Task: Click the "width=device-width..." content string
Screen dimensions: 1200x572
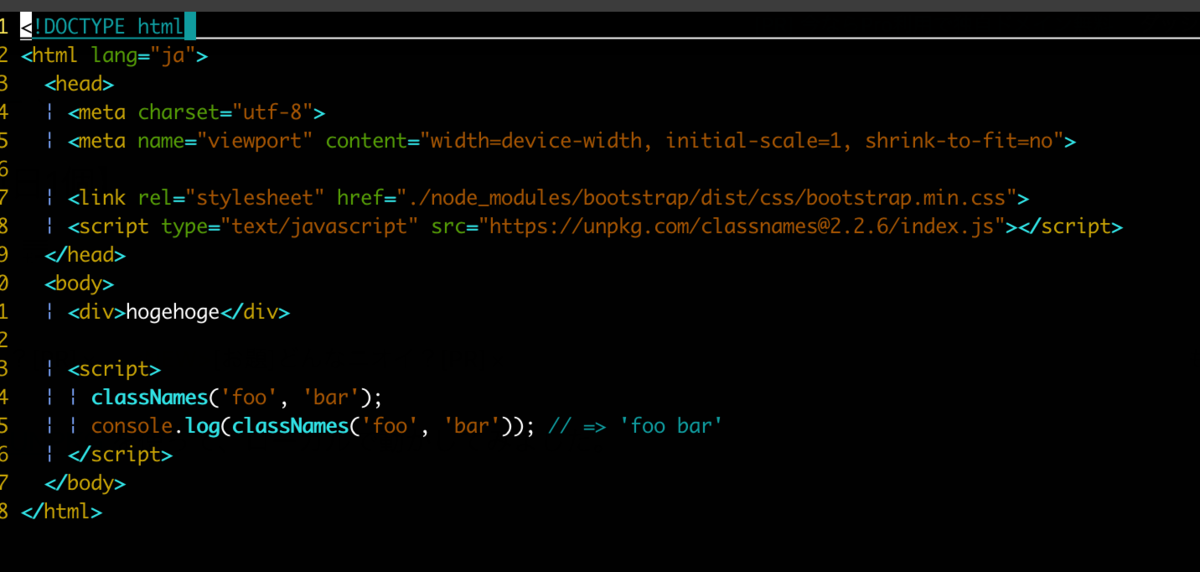Action: (741, 141)
